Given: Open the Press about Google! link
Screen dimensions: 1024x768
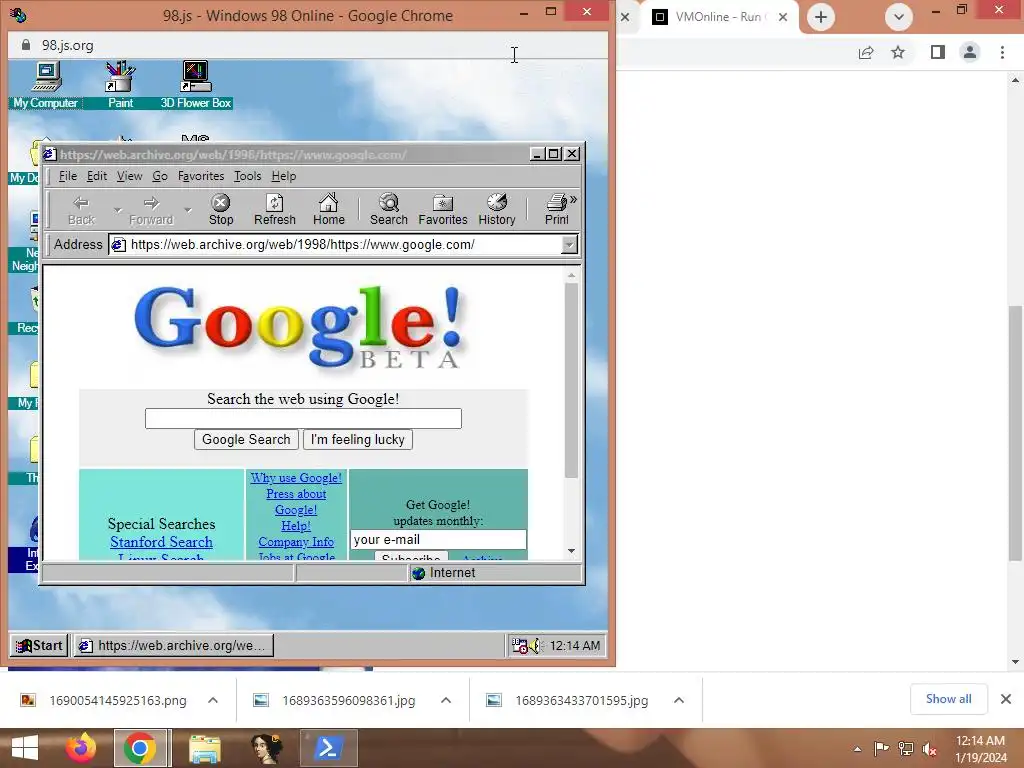Looking at the screenshot, I should coord(296,502).
